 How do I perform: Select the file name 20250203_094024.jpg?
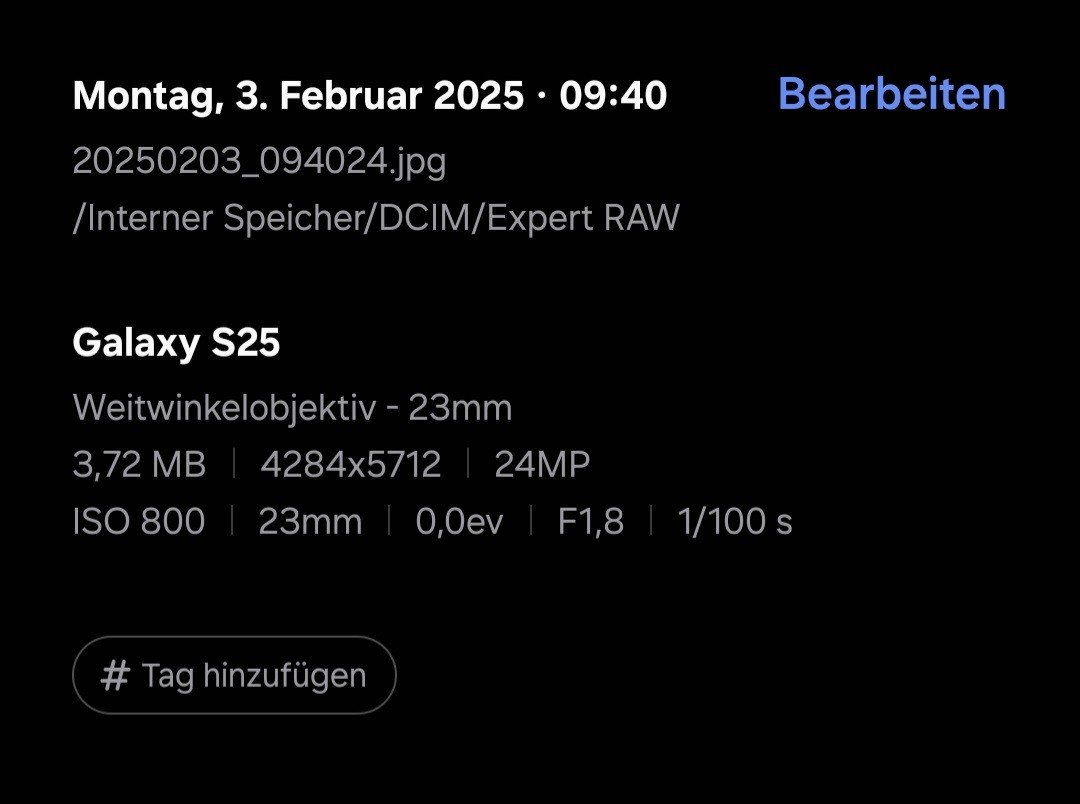[259, 161]
